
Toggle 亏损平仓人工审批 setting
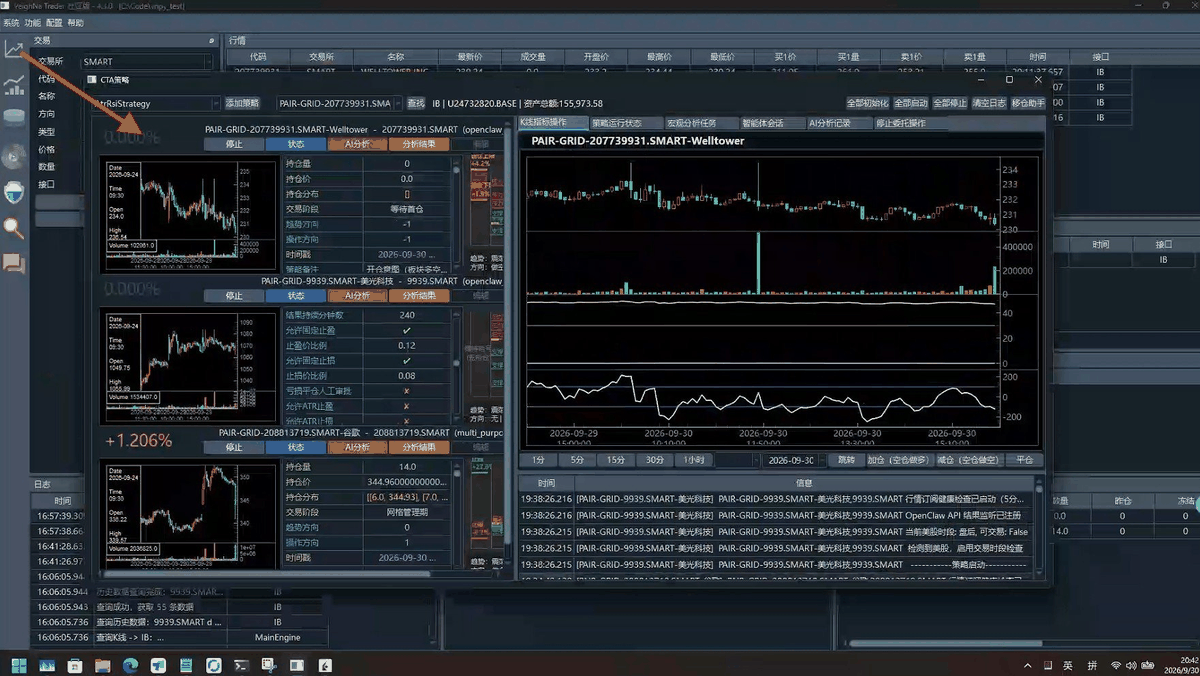(x=406, y=391)
